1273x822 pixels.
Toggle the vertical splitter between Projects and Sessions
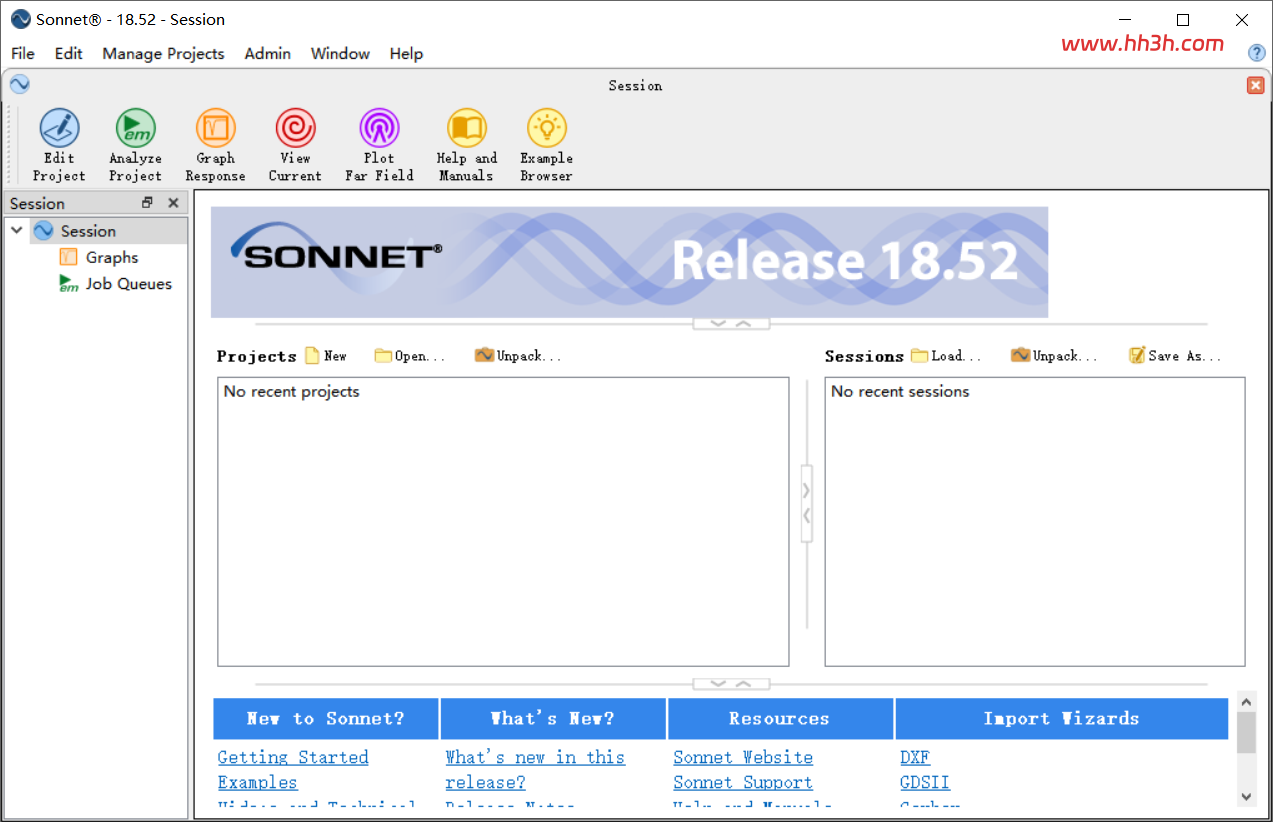[807, 503]
